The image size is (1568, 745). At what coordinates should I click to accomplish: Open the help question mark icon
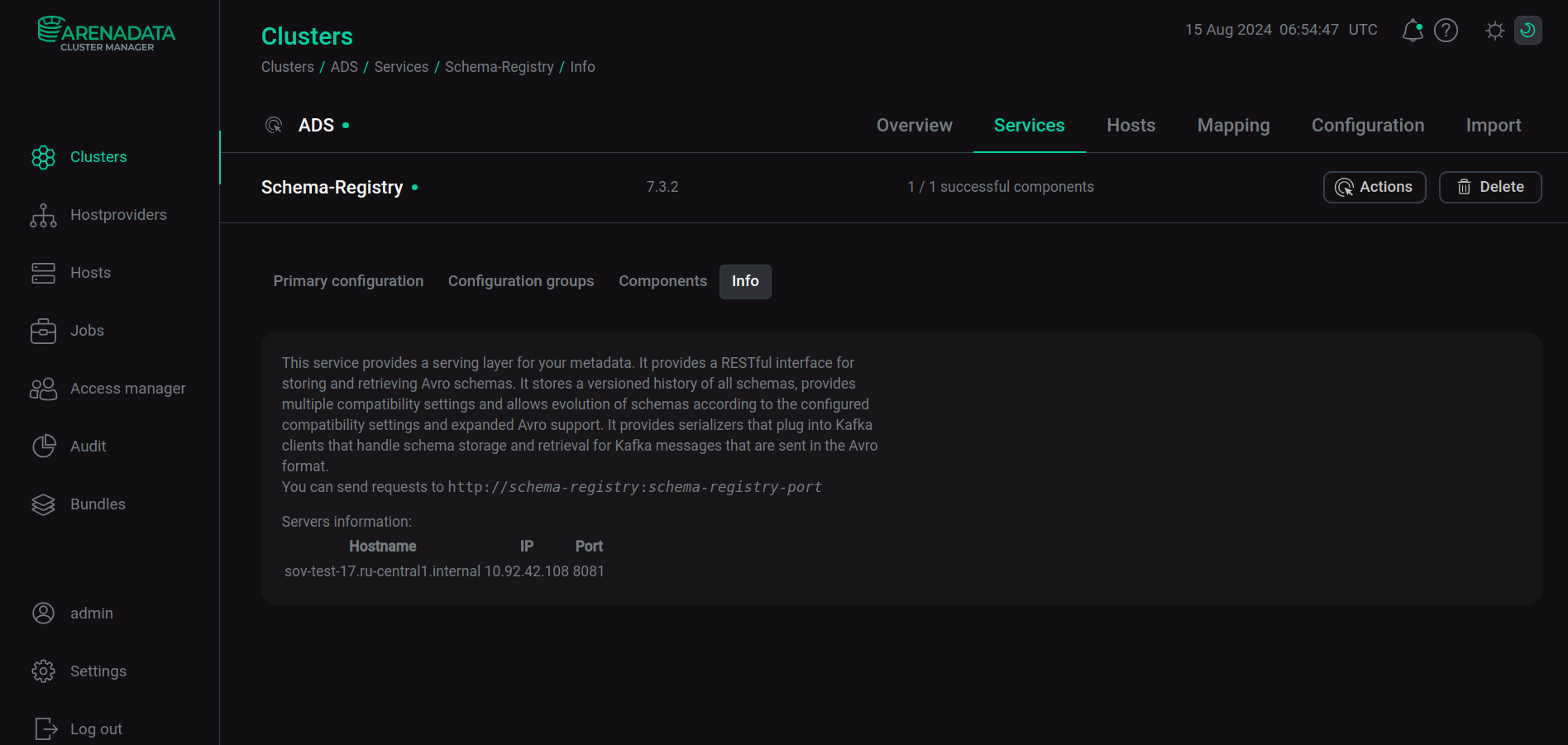click(1446, 31)
